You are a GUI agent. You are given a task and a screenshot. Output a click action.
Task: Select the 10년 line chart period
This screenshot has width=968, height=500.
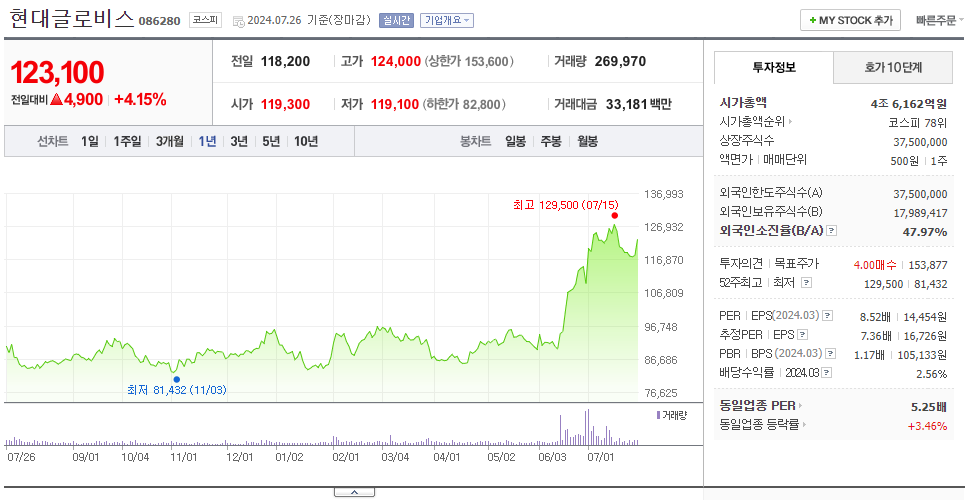(x=306, y=141)
